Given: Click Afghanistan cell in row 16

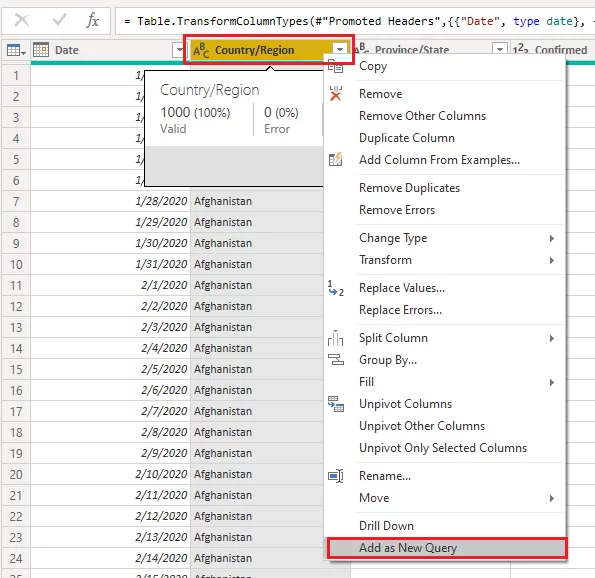Looking at the screenshot, I should 258,390.
